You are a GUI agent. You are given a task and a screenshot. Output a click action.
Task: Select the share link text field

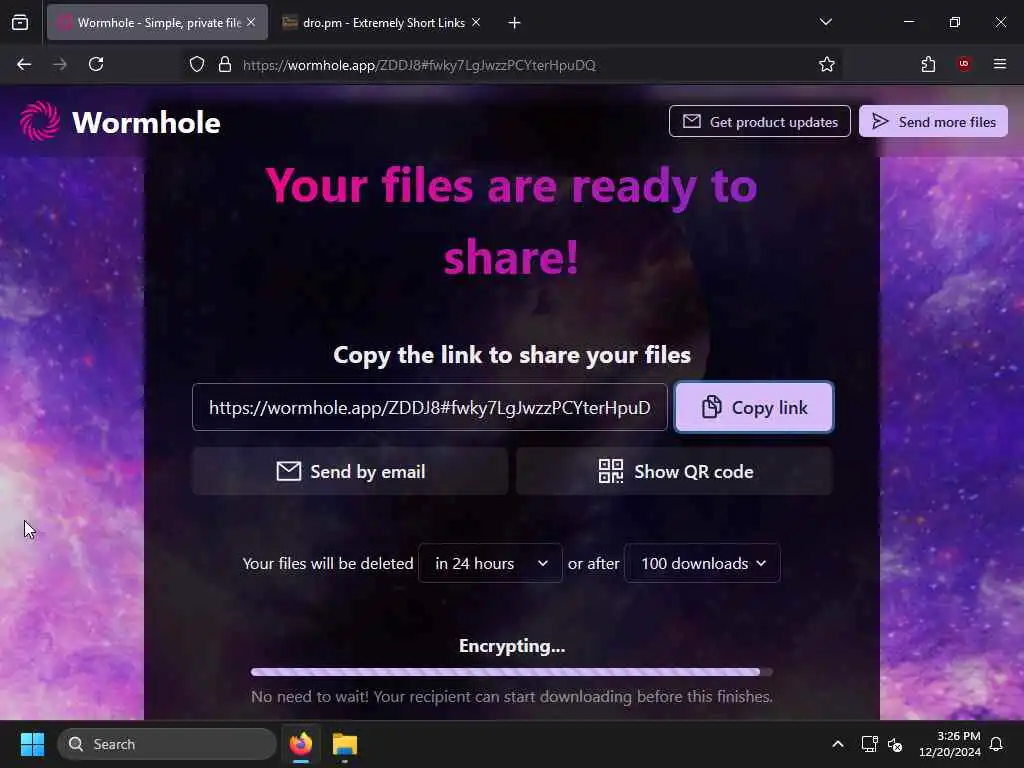pos(430,408)
